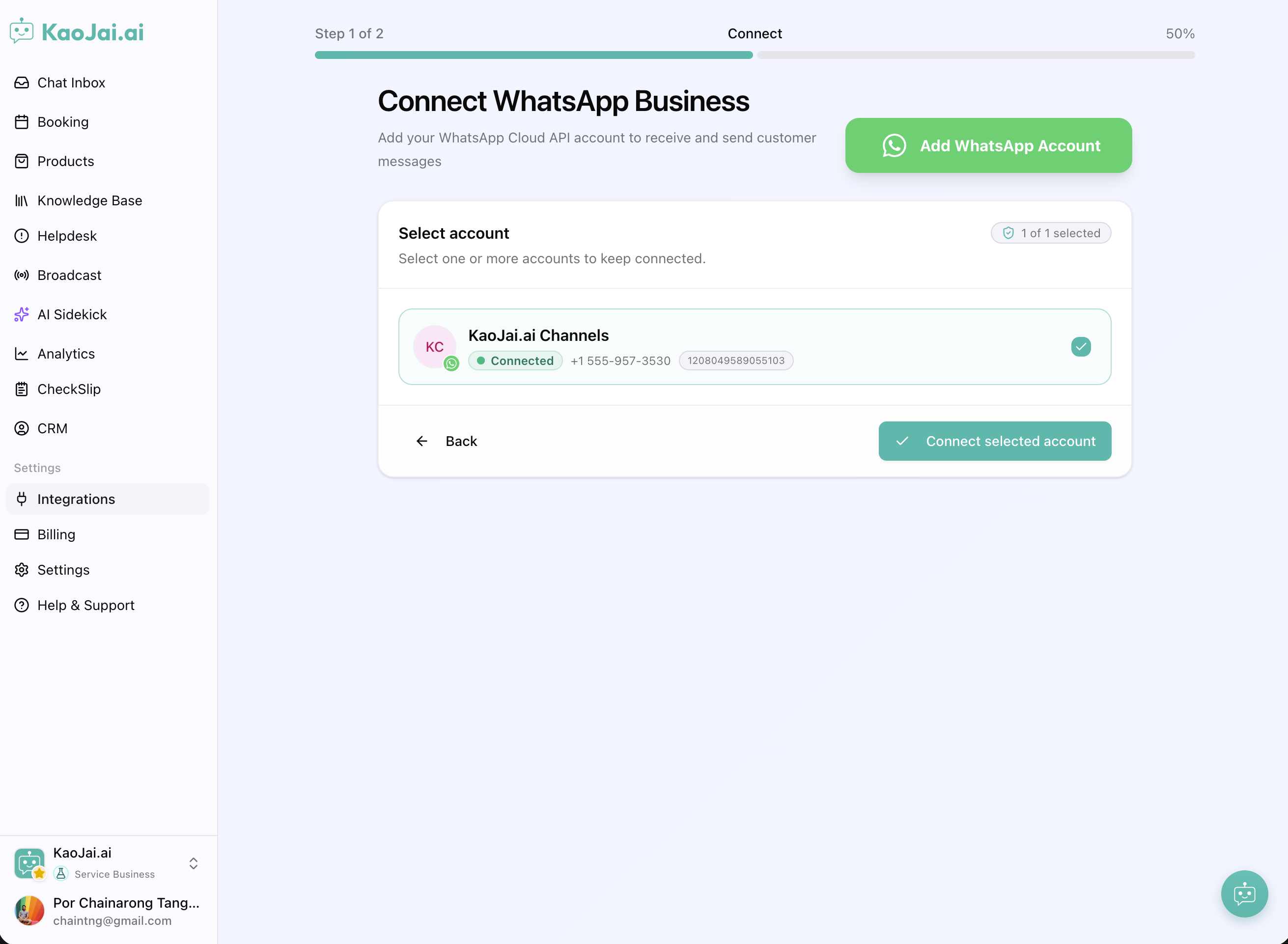Click the KaoJai.ai workspace avatar
Viewport: 1288px width, 944px height.
pyautogui.click(x=29, y=863)
